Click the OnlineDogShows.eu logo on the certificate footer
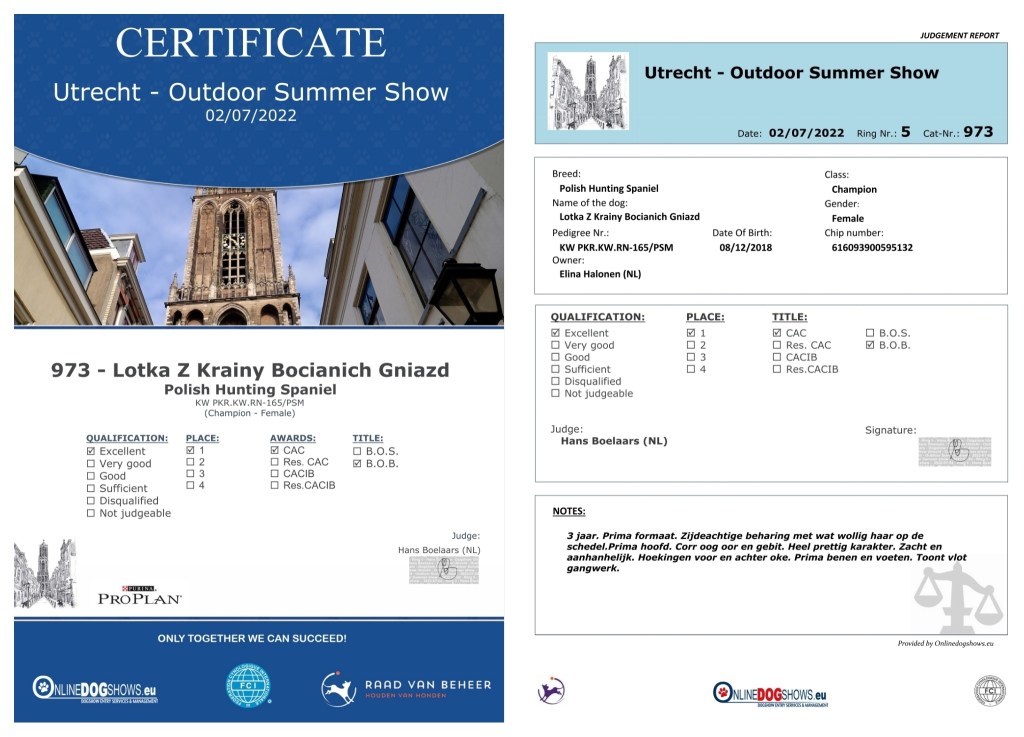Image resolution: width=1024 pixels, height=737 pixels. click(95, 688)
